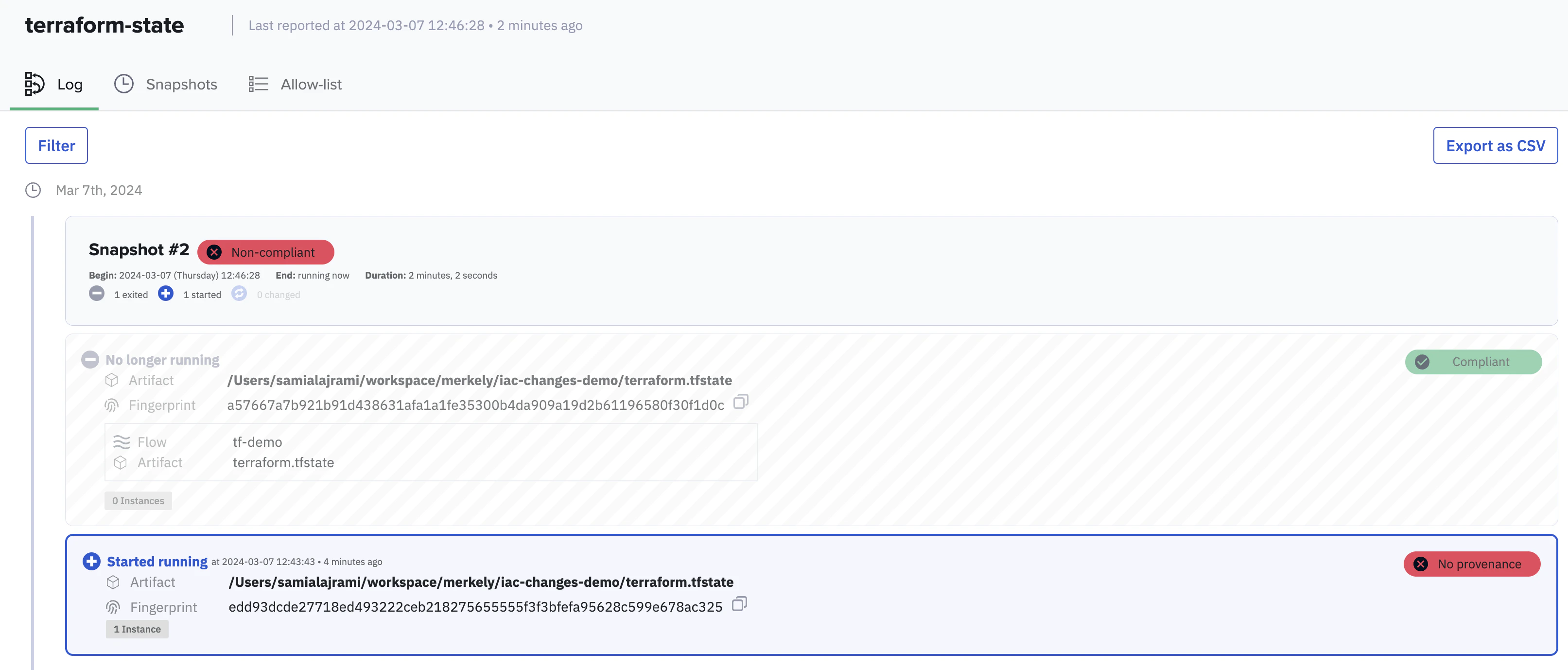Select the Snapshot #2 heading

(x=139, y=249)
